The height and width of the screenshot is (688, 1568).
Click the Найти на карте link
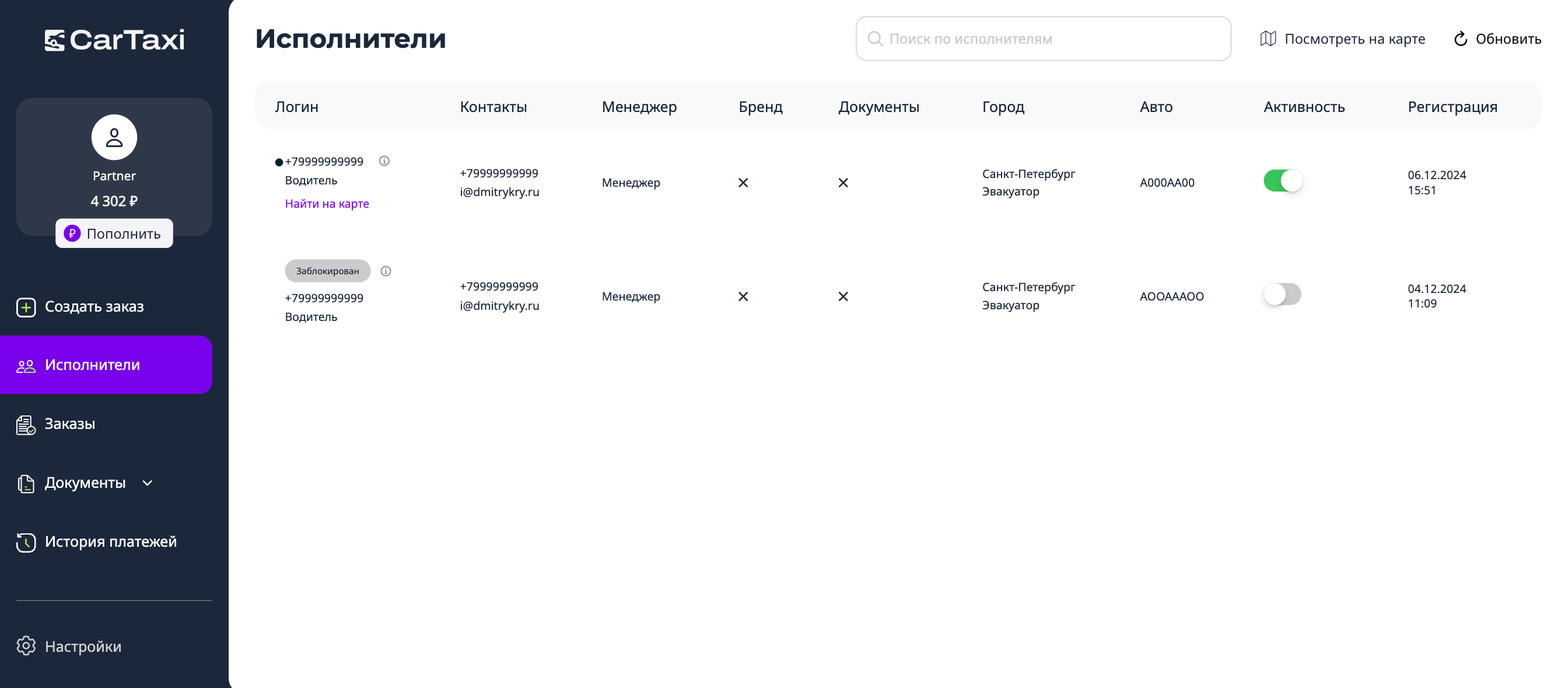pos(327,203)
